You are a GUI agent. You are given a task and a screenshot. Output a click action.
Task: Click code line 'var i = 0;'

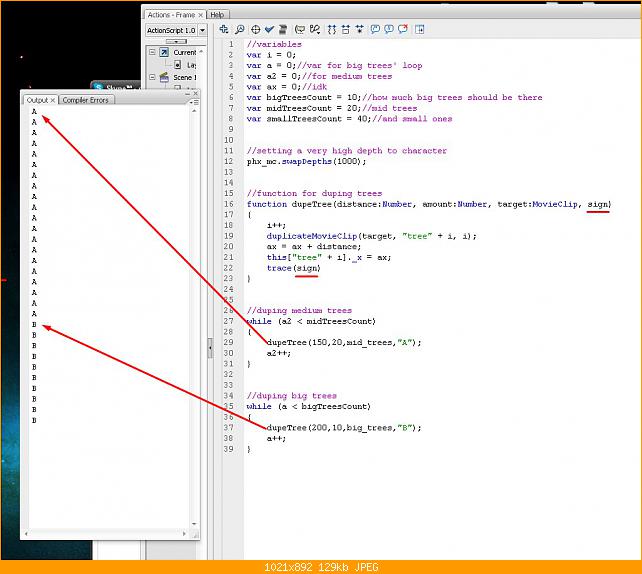[271, 54]
